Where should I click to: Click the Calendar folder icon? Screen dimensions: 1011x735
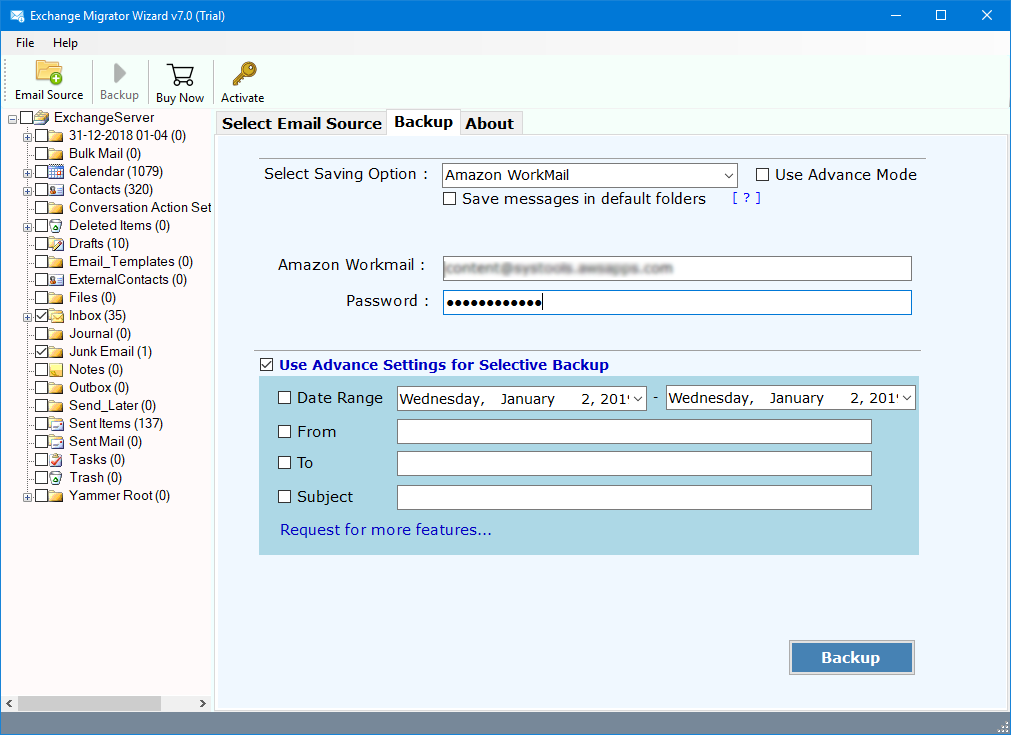tap(56, 172)
